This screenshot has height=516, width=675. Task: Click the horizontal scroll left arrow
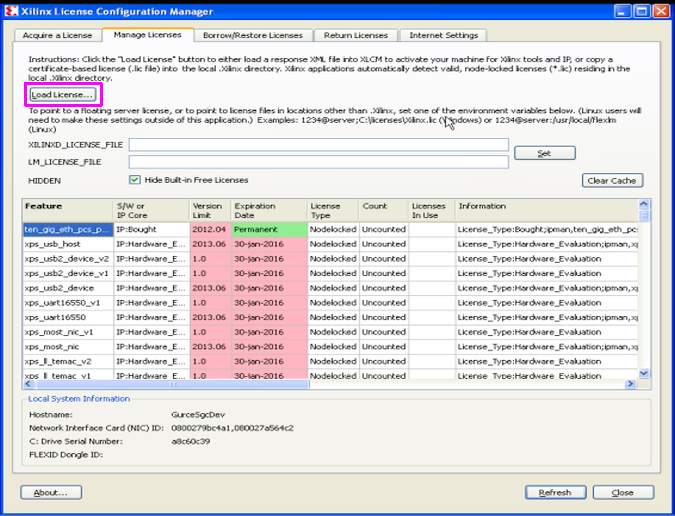click(28, 383)
